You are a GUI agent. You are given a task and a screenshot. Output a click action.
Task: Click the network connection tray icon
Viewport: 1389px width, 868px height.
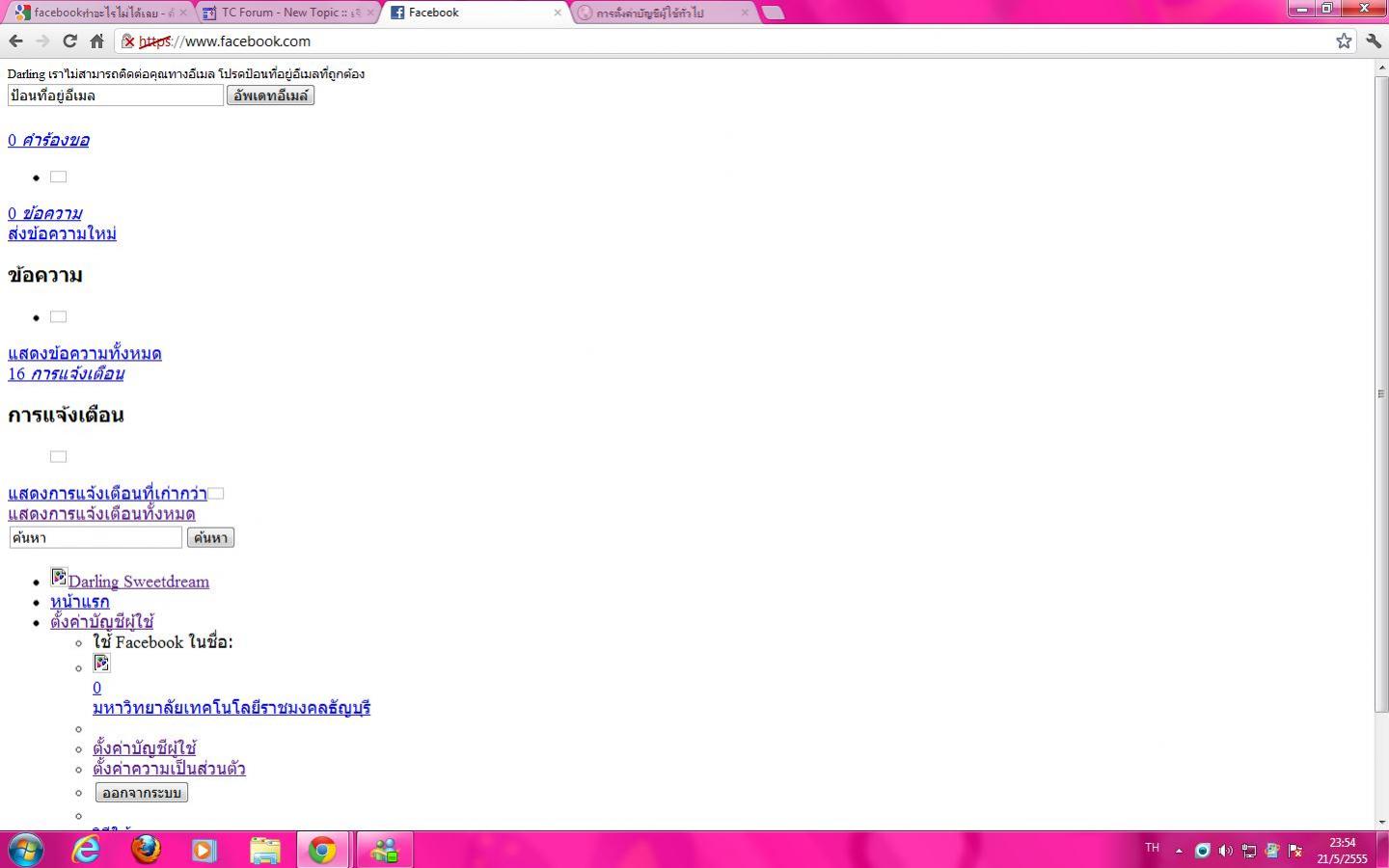[1249, 851]
